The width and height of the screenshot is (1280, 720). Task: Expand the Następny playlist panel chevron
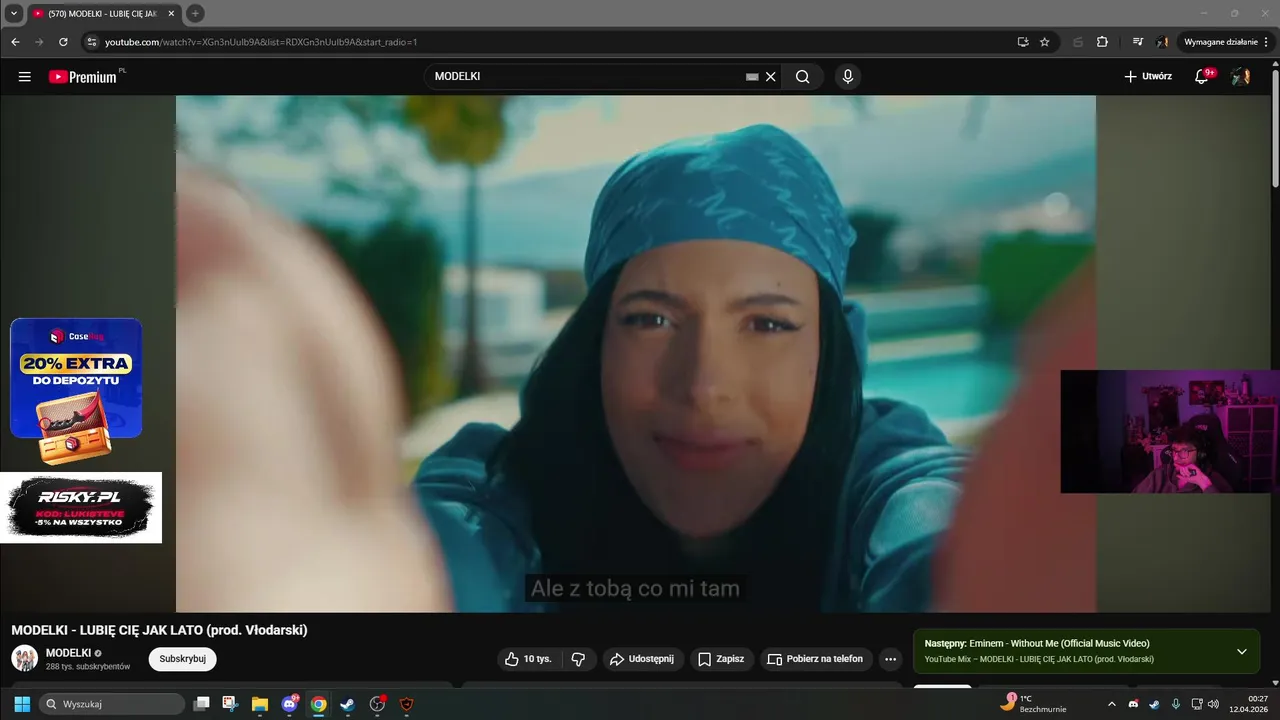[1241, 651]
